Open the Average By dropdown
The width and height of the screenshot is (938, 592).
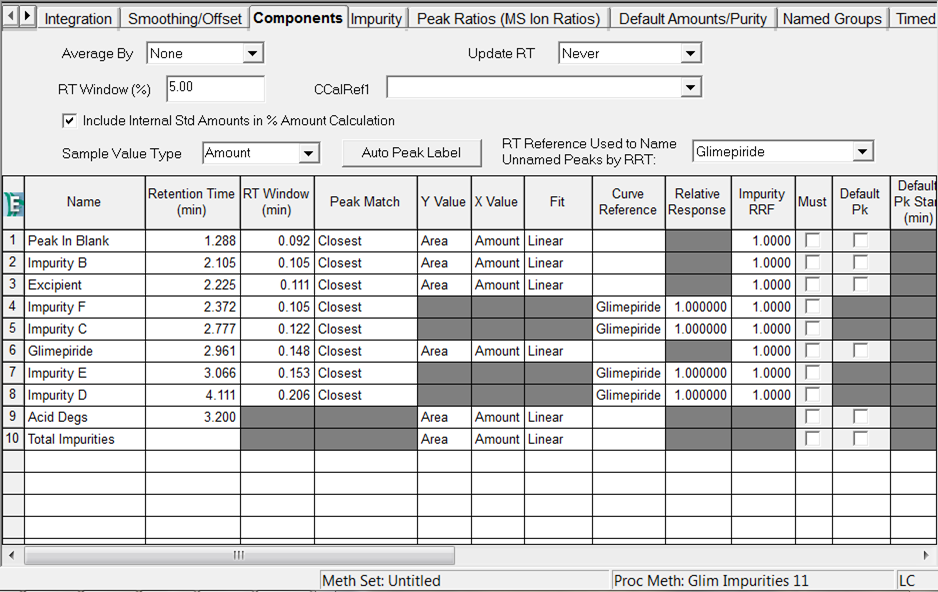(253, 54)
